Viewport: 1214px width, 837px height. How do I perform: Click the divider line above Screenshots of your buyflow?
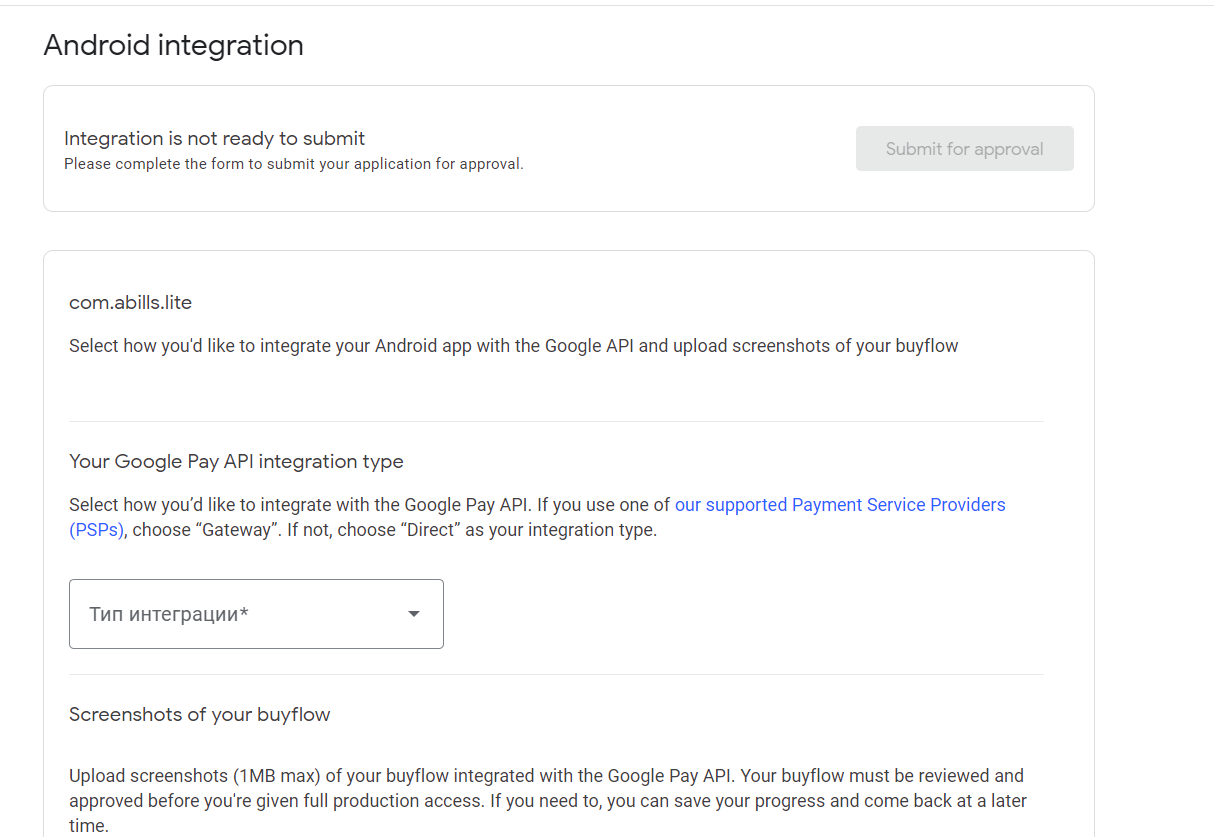coord(556,674)
